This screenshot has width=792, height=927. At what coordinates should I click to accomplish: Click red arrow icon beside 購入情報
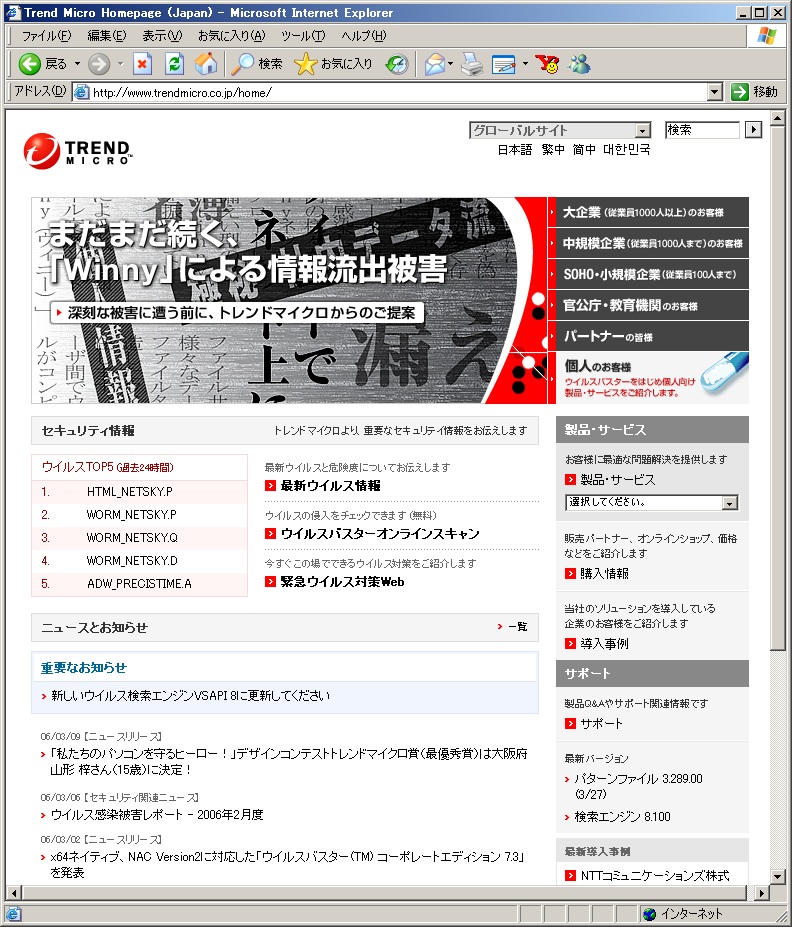pyautogui.click(x=570, y=573)
